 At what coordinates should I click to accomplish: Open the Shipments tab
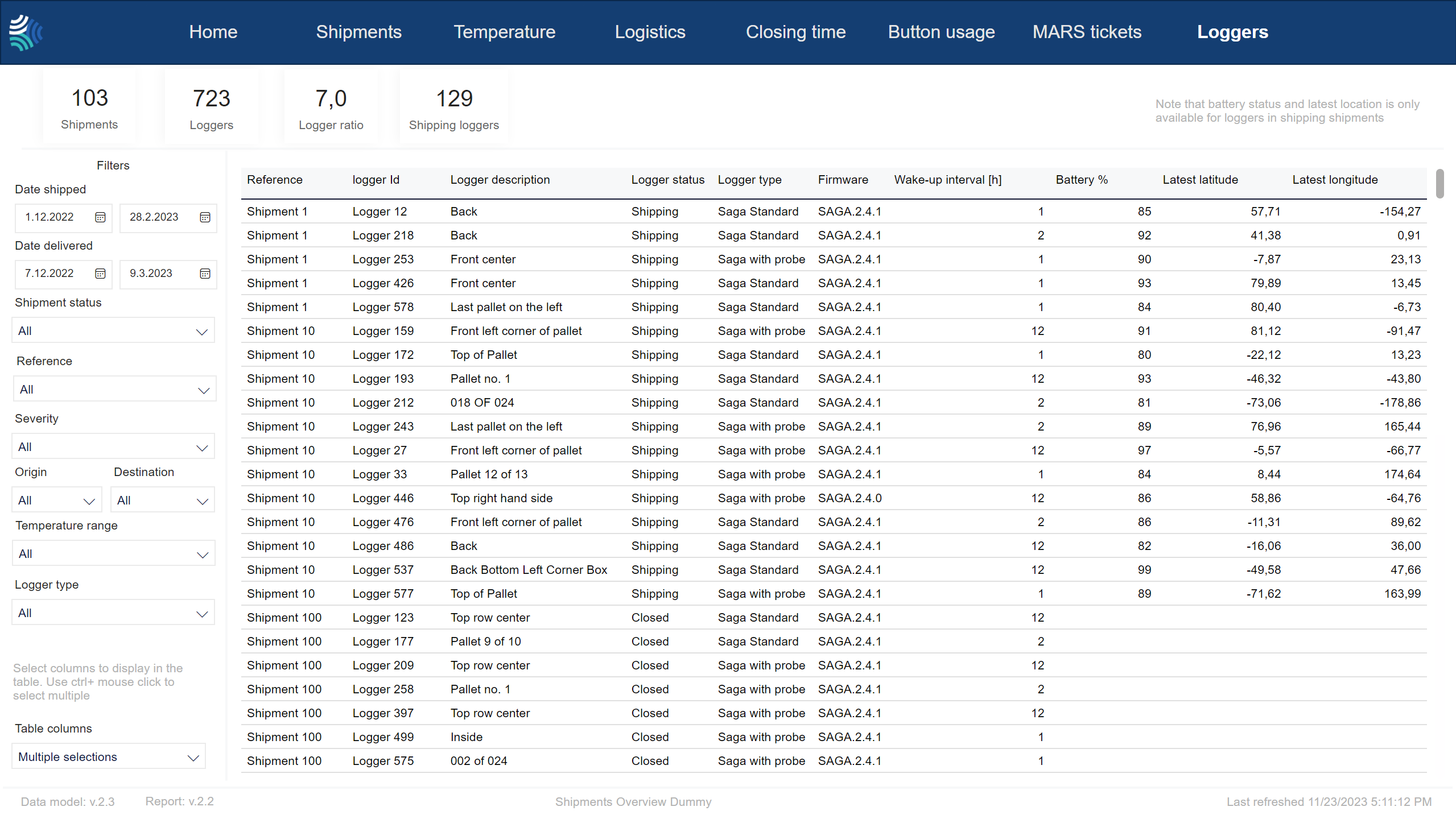coord(359,32)
